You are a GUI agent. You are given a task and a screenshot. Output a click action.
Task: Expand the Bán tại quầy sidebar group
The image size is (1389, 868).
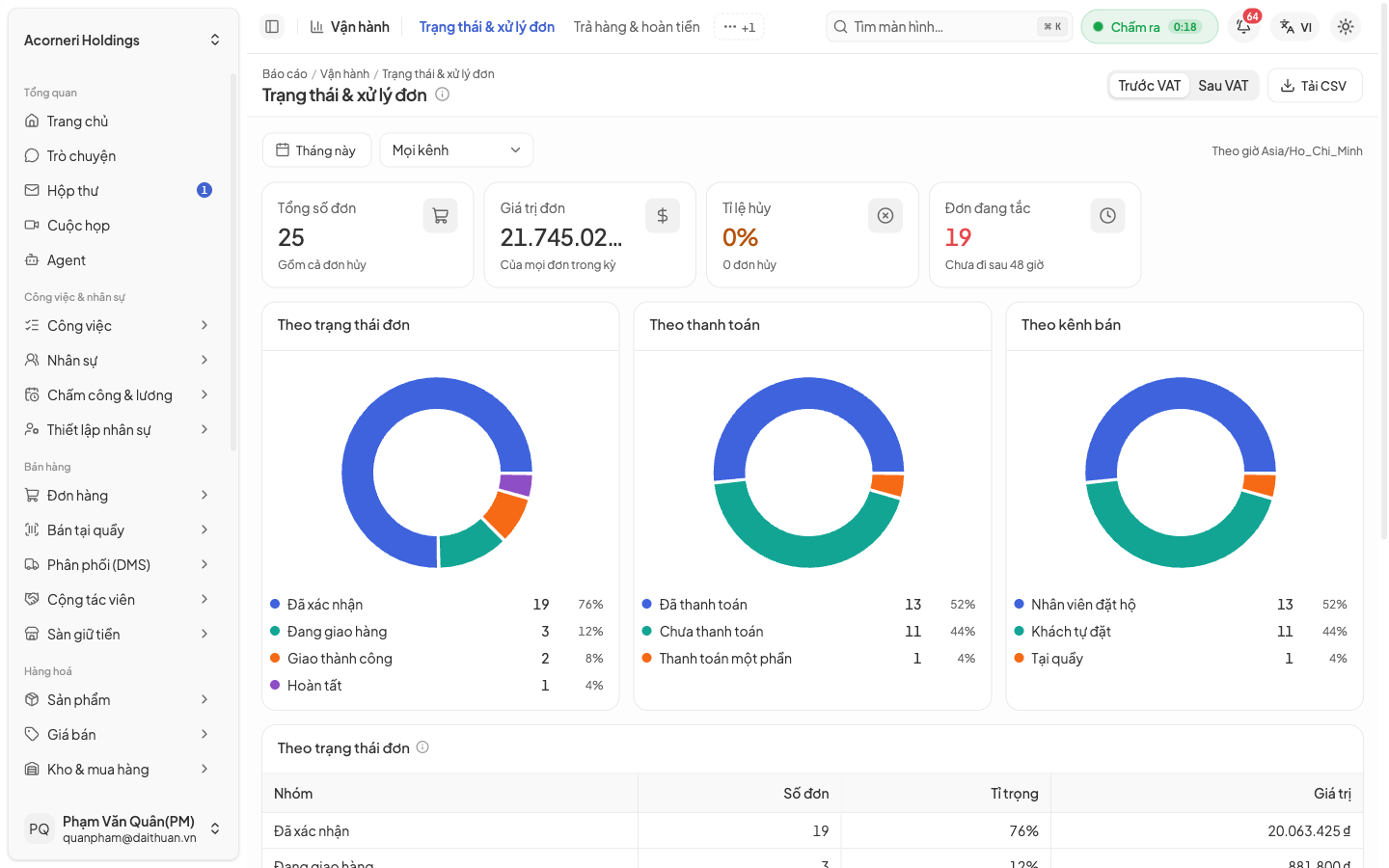pyautogui.click(x=118, y=530)
